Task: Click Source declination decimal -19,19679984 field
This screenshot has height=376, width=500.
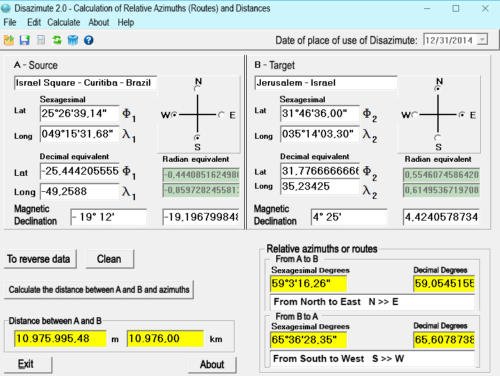Action: coord(201,217)
